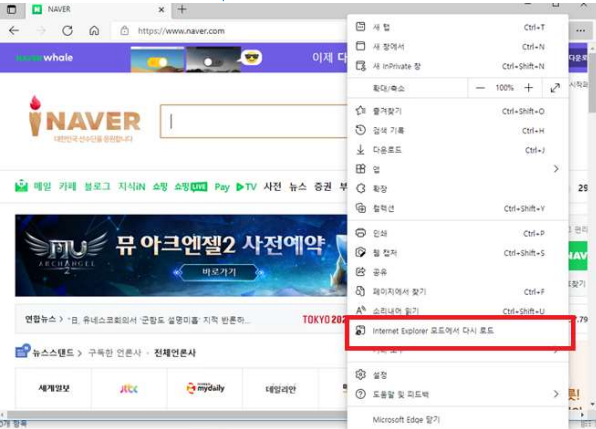Screen dimensions: 596x429
Task: Reload the page with the refresh icon
Action: (68, 31)
